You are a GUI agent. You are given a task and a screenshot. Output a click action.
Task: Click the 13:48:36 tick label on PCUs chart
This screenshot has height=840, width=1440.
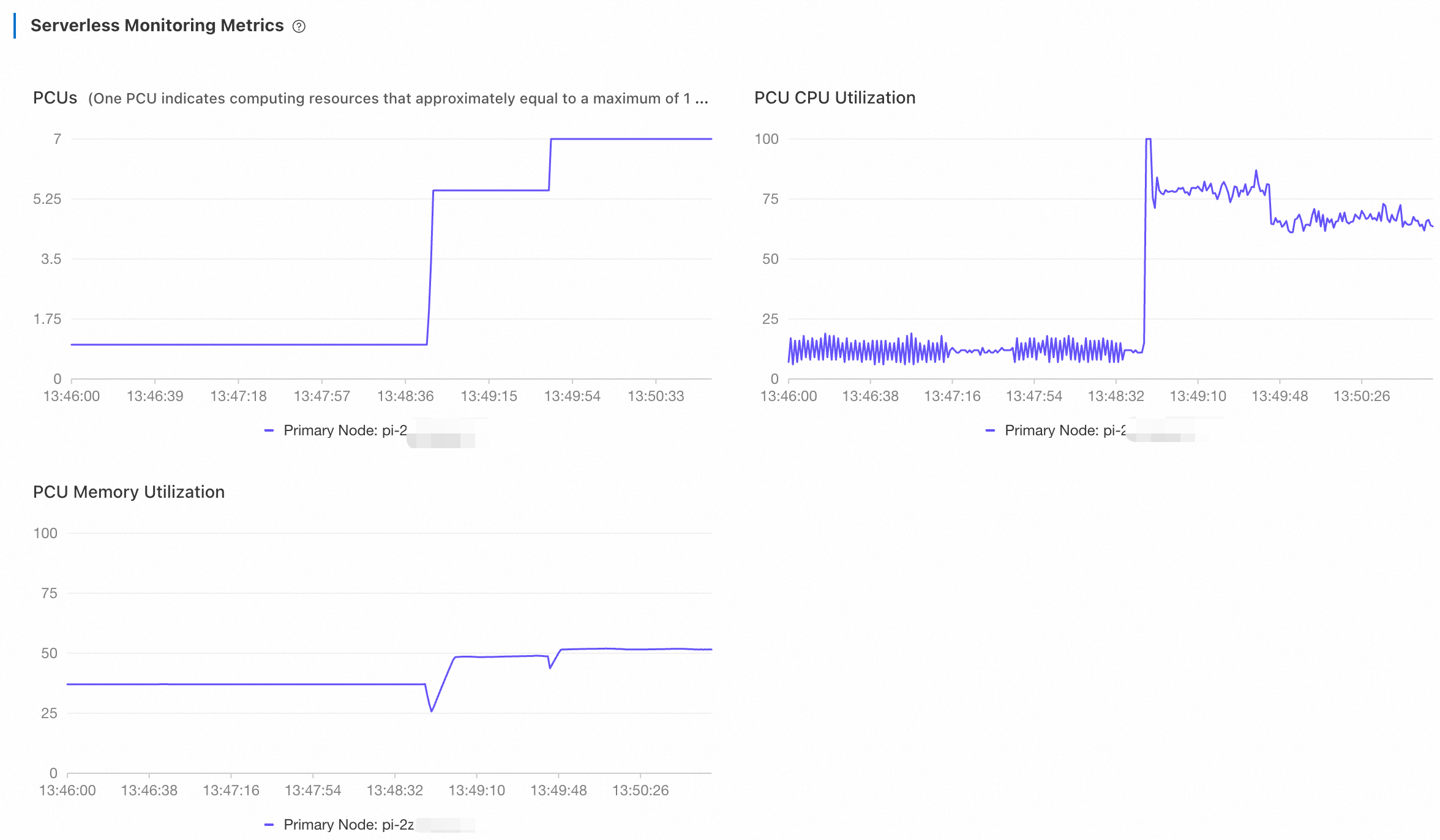point(405,396)
